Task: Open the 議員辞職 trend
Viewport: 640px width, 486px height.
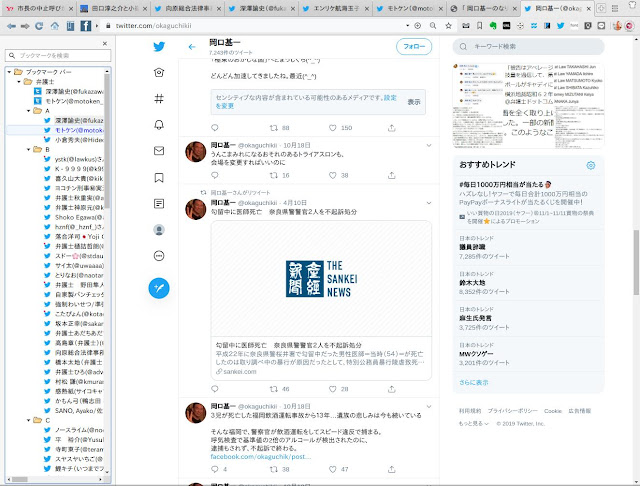Action: 529,247
